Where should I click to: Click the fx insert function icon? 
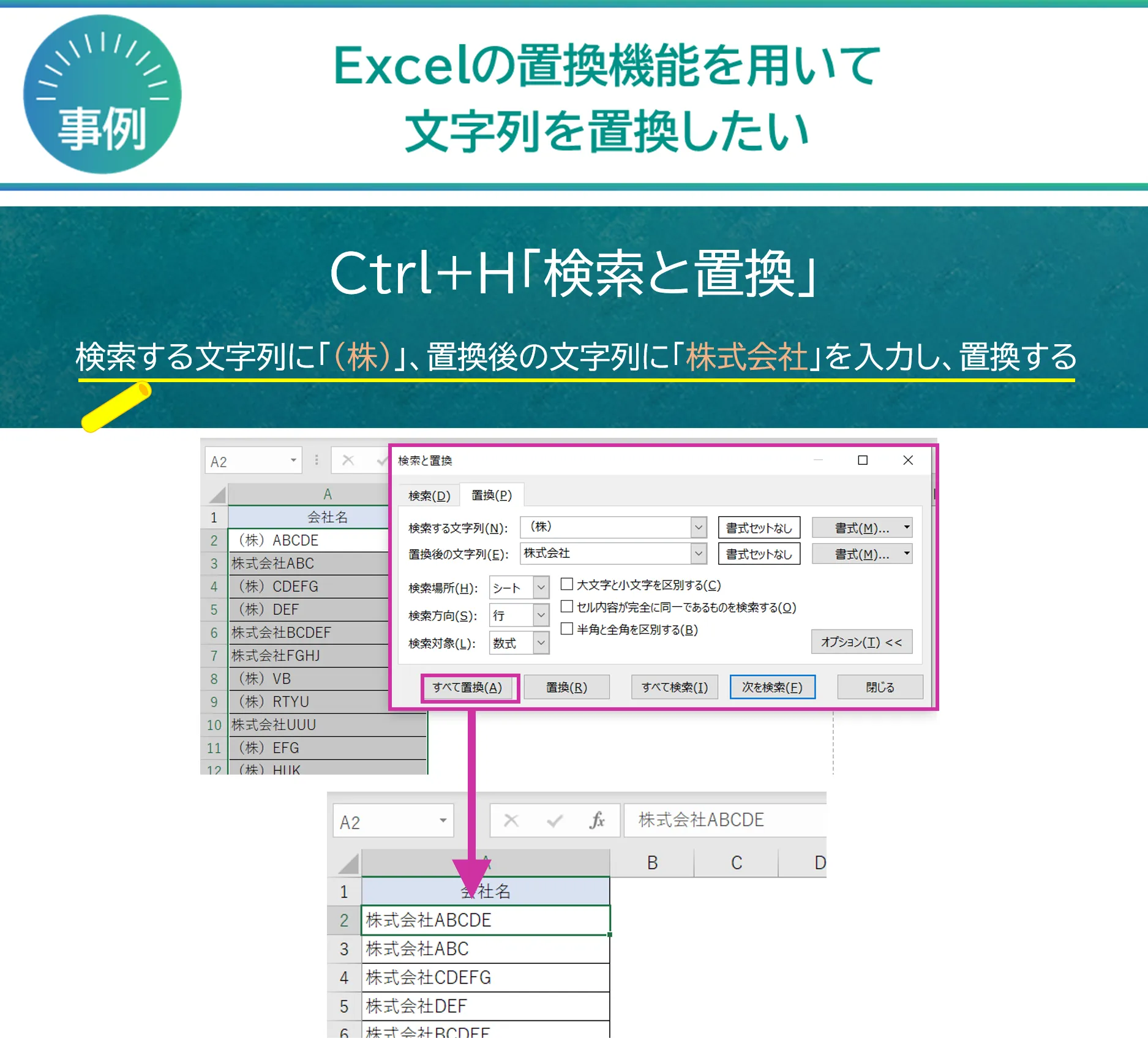[x=597, y=820]
